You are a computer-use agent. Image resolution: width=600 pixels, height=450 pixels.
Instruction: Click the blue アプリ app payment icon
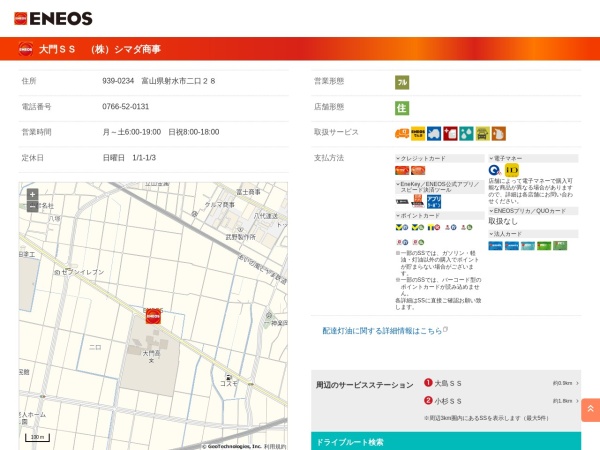coord(434,202)
